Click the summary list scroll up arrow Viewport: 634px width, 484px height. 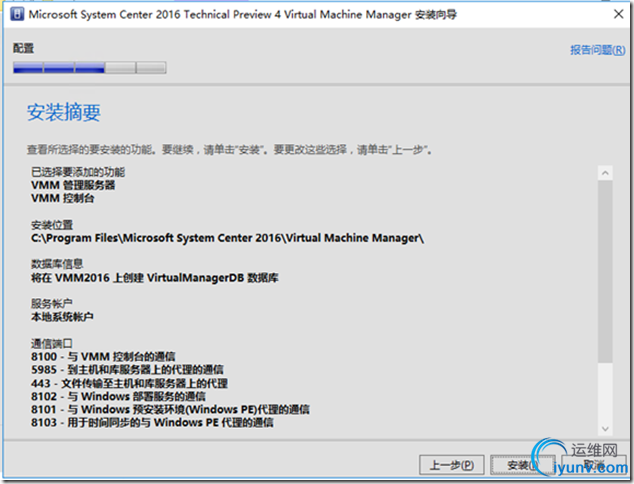tap(605, 173)
